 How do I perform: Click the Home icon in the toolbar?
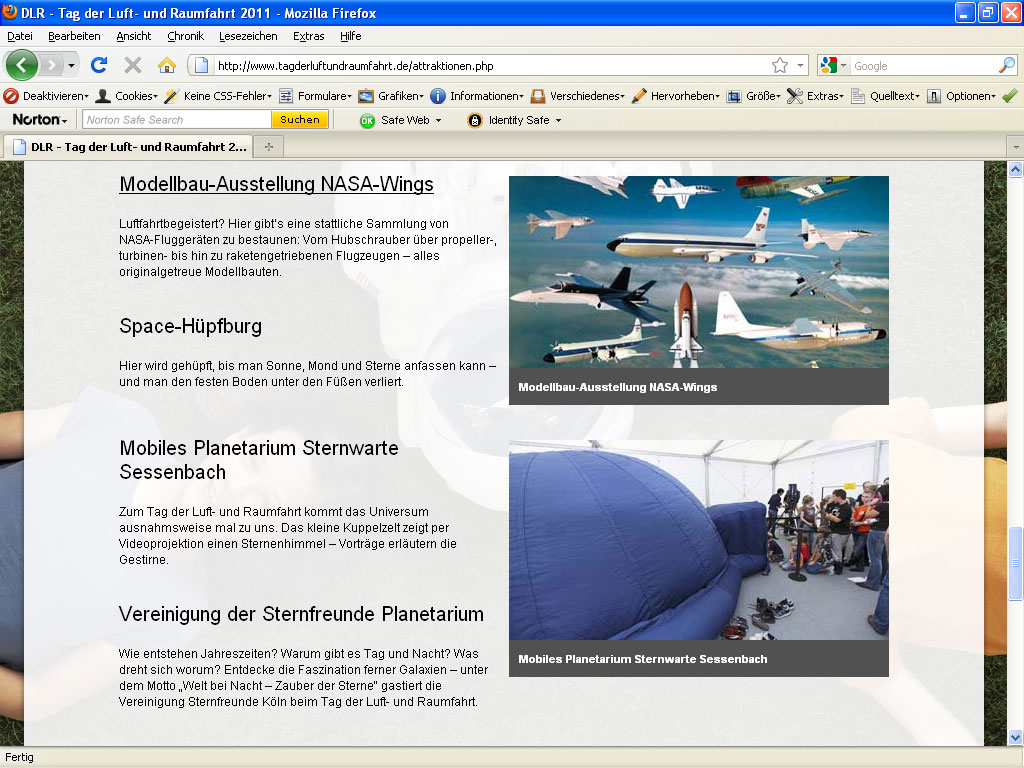tap(167, 65)
